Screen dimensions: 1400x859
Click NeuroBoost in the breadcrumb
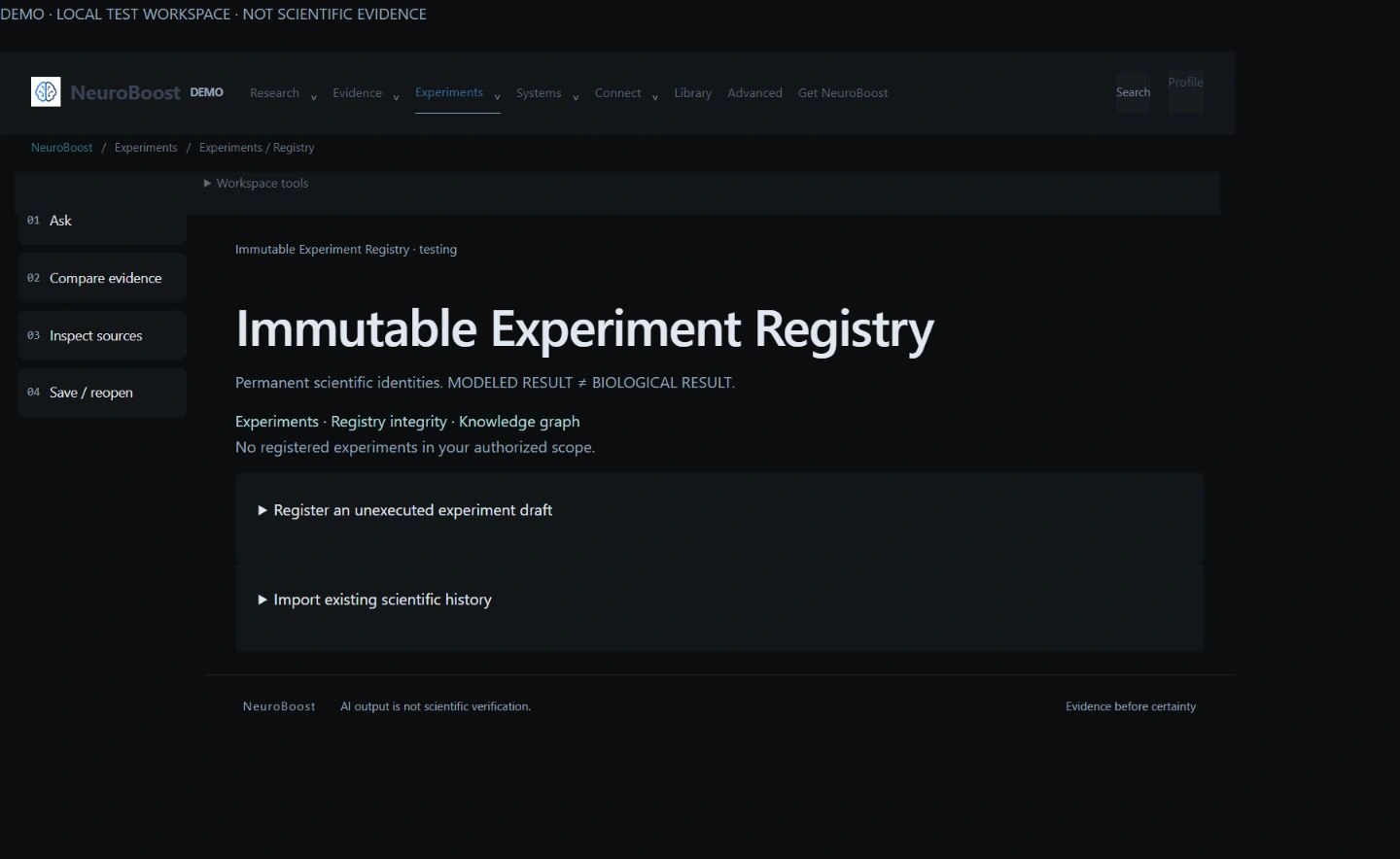(x=62, y=148)
